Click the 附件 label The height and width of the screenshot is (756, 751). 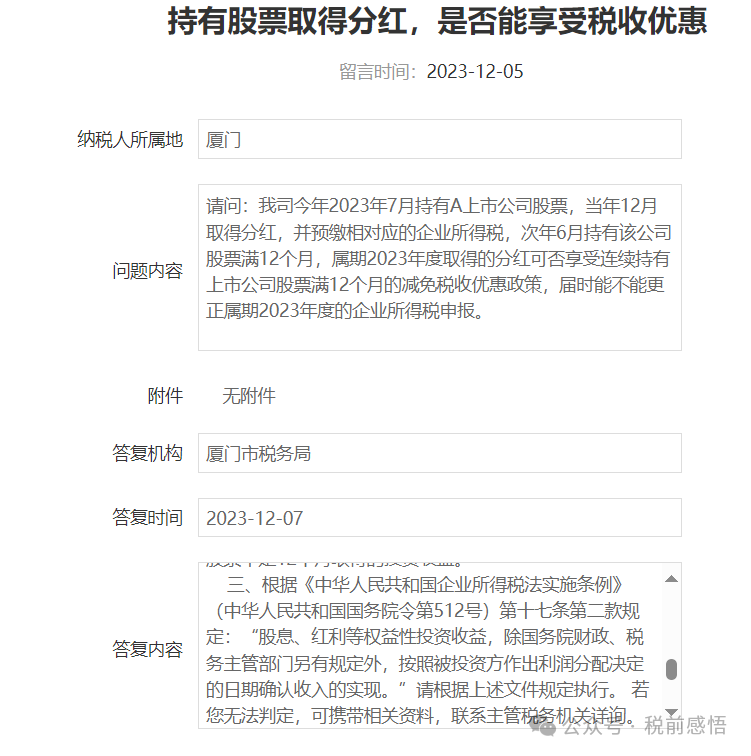click(x=165, y=396)
